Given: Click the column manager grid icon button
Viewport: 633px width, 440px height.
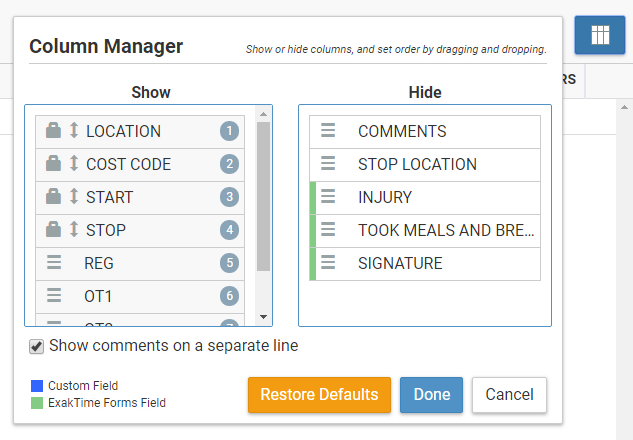Looking at the screenshot, I should 600,35.
